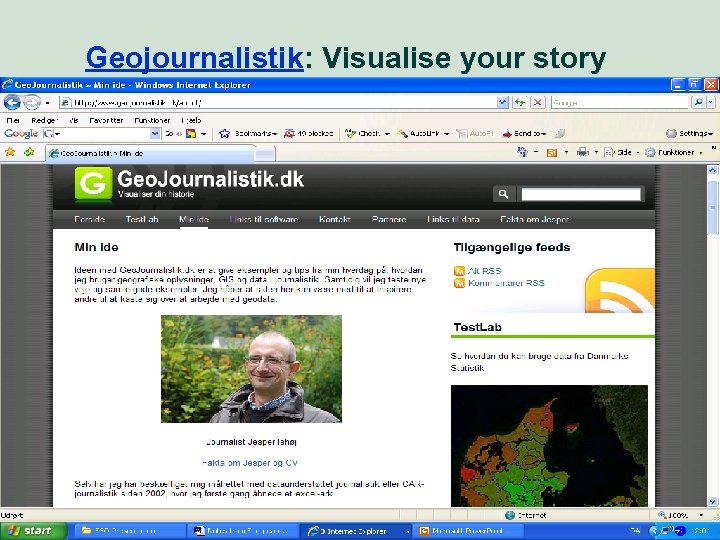Open the Hjælp menu

tap(191, 120)
